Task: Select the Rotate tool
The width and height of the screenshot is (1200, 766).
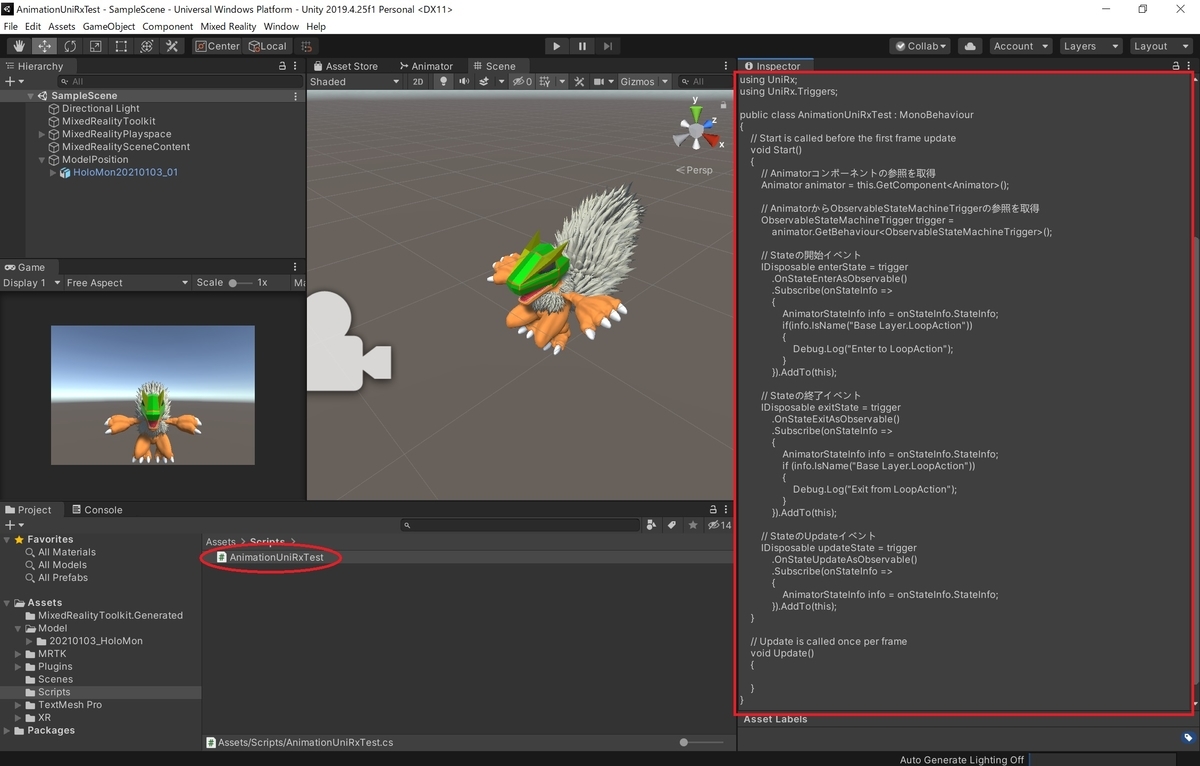Action: pos(70,46)
